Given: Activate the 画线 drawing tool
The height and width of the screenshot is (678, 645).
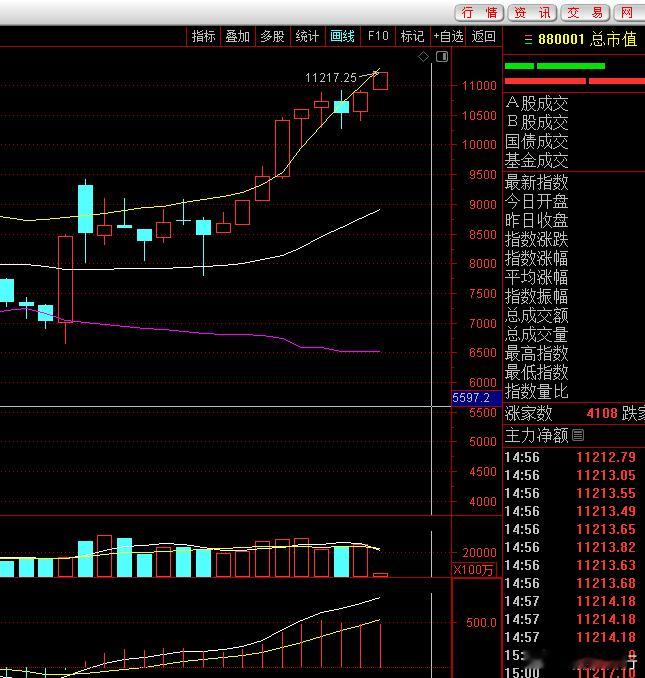Looking at the screenshot, I should pos(342,36).
